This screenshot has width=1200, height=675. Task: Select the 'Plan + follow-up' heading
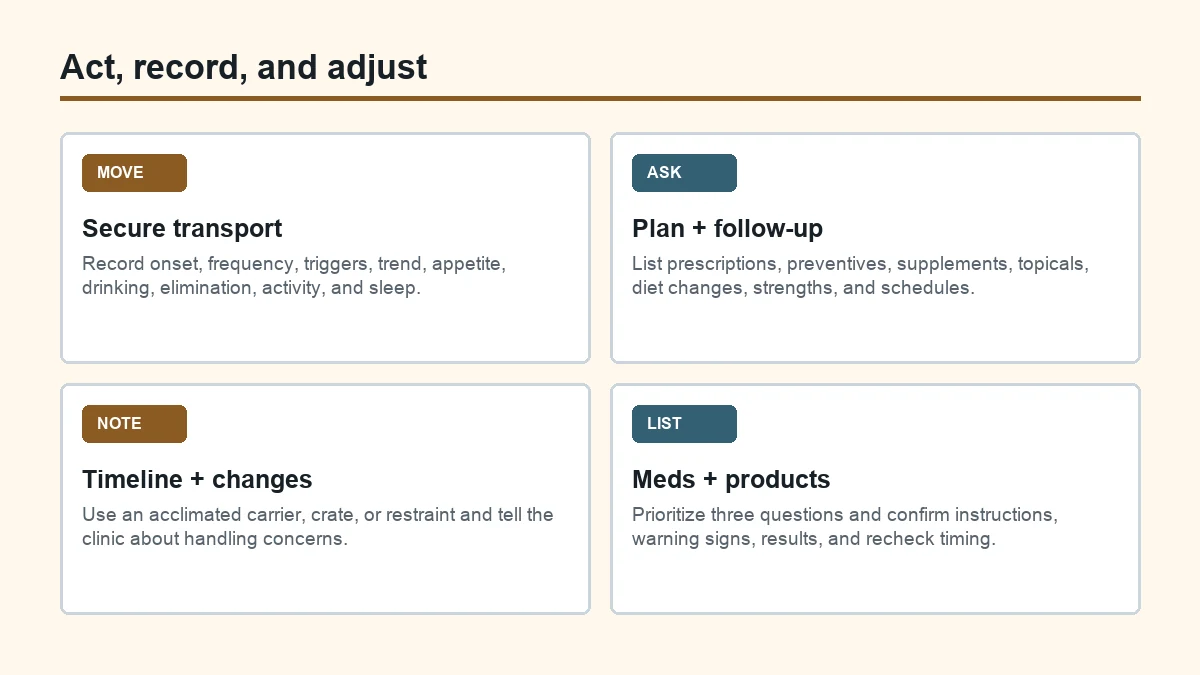(727, 229)
